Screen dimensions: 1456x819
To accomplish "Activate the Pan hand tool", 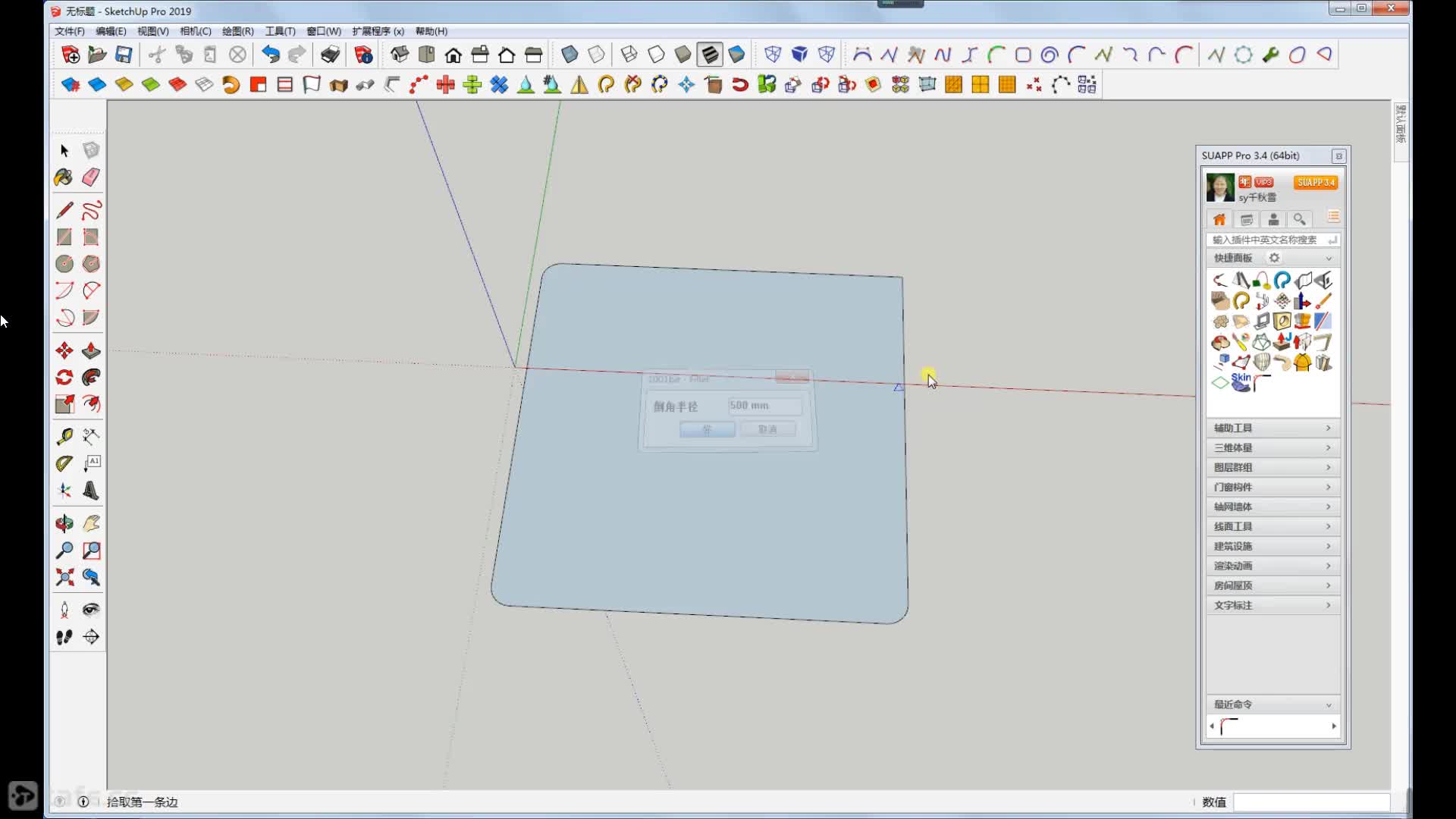I will [x=91, y=523].
